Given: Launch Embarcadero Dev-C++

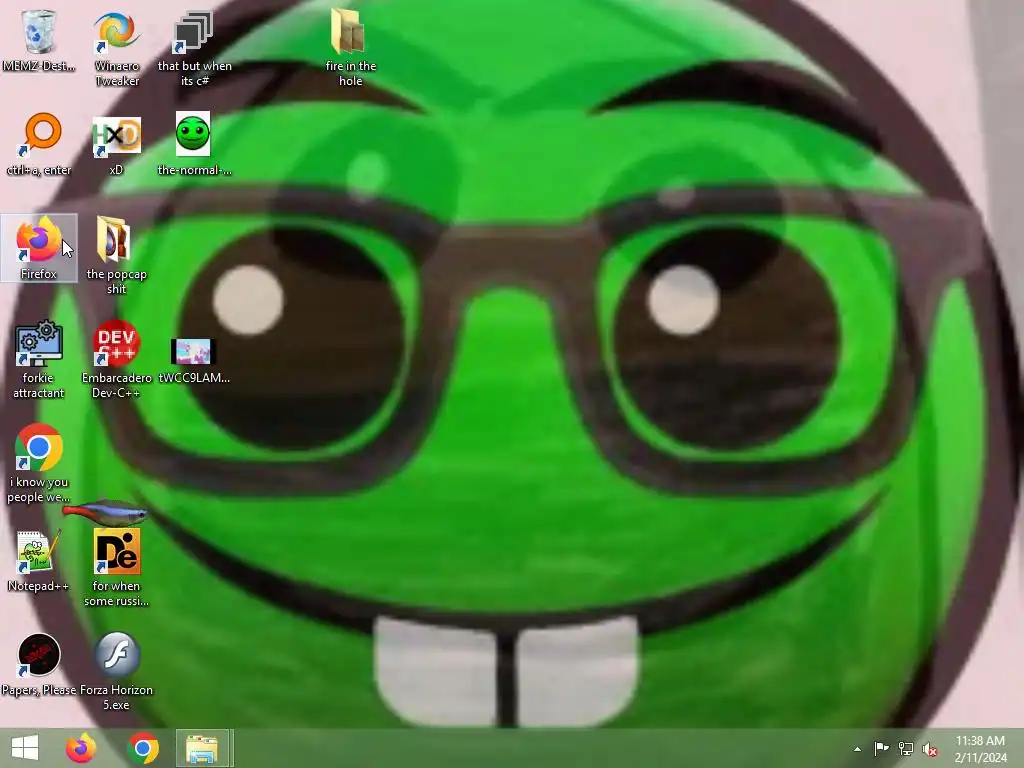Looking at the screenshot, I should pos(116,359).
